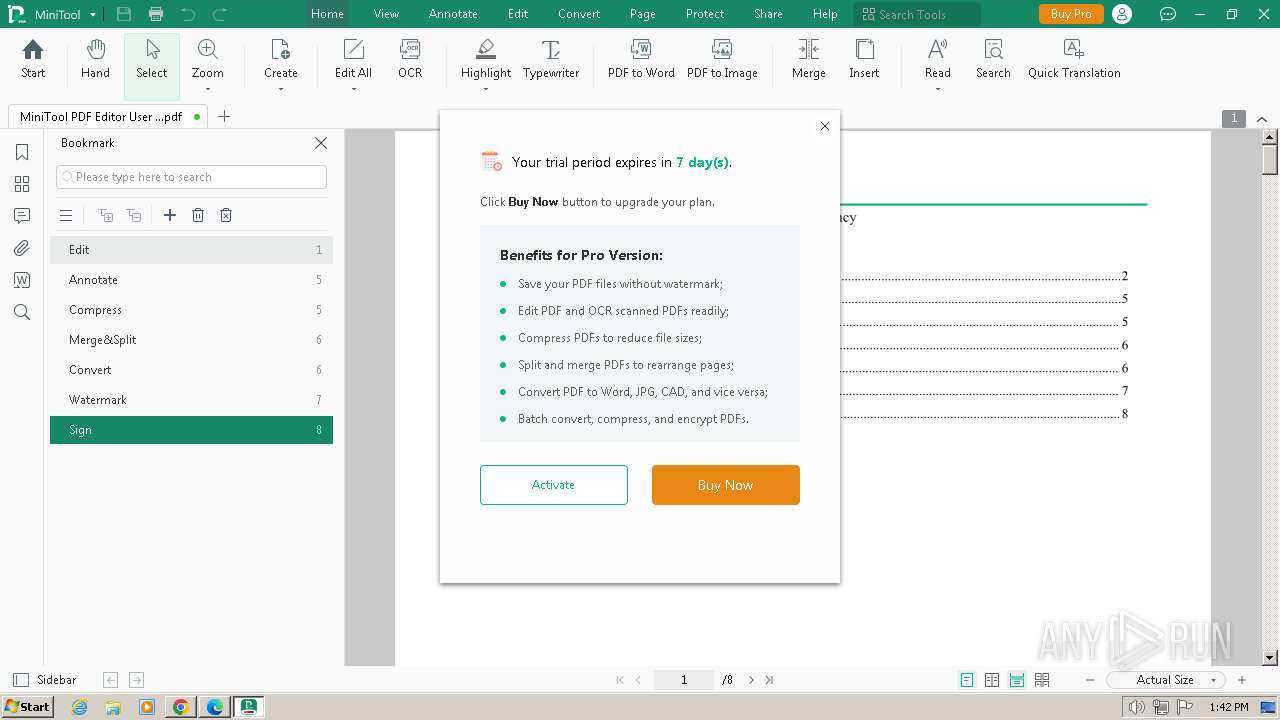Show the Bookmark sidebar panel icon
Viewport: 1280px width, 720px height.
tap(22, 152)
